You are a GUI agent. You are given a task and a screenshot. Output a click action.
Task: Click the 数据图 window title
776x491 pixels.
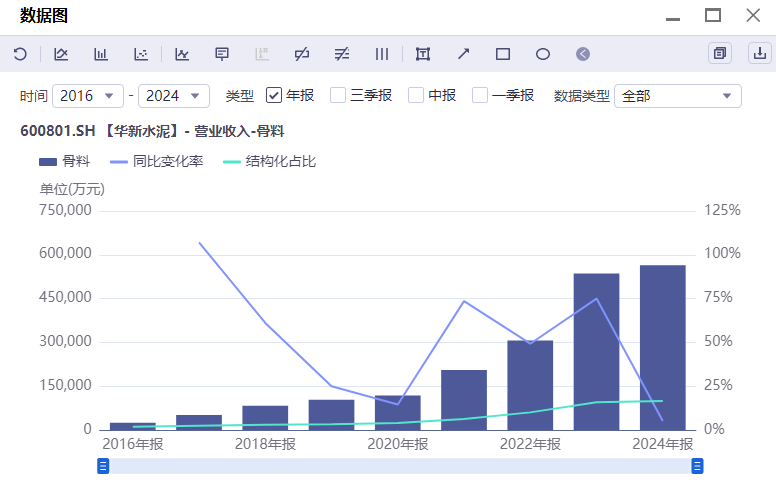[x=44, y=16]
